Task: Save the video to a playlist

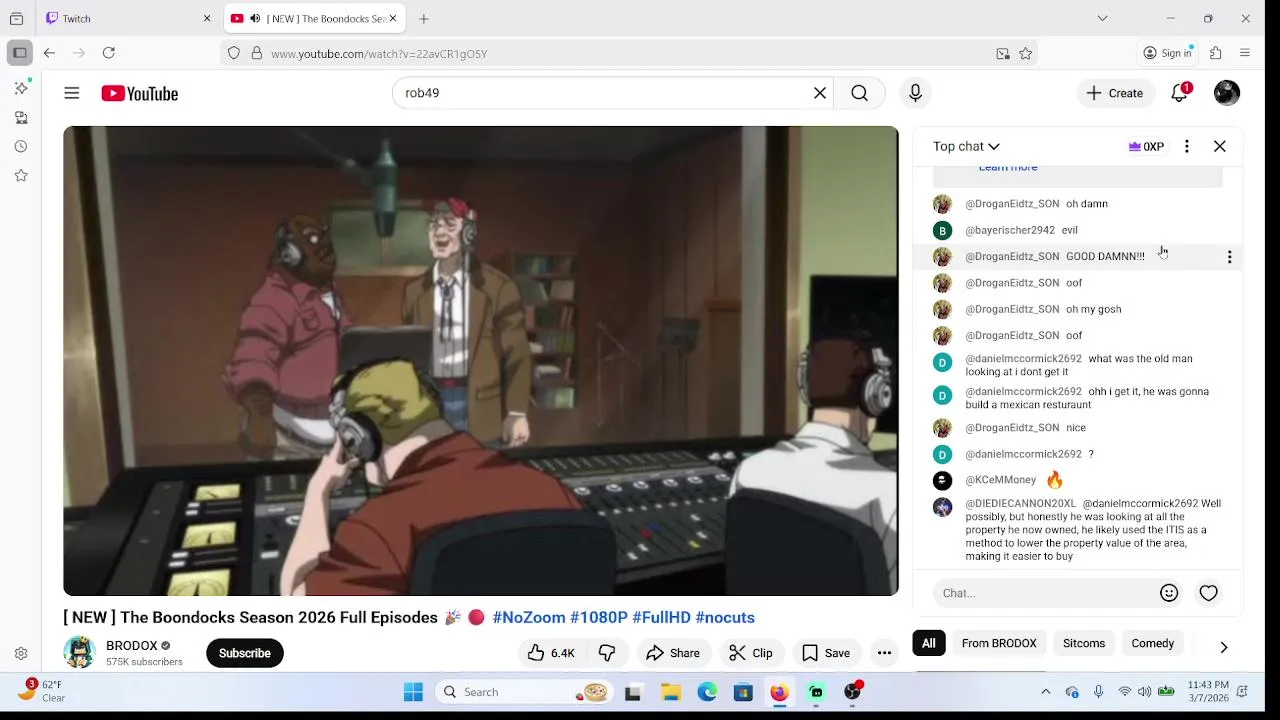Action: (x=826, y=653)
